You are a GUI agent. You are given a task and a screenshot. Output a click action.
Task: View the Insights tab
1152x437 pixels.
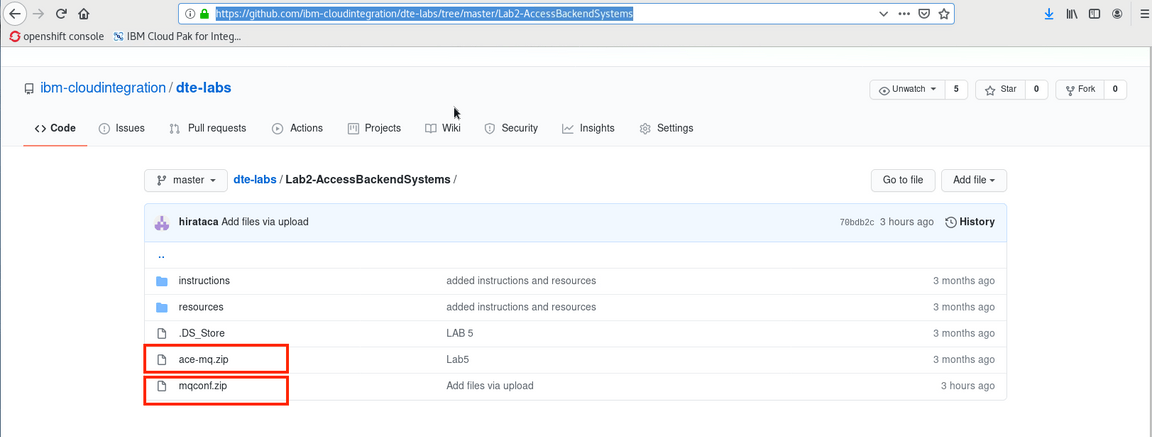tap(588, 128)
